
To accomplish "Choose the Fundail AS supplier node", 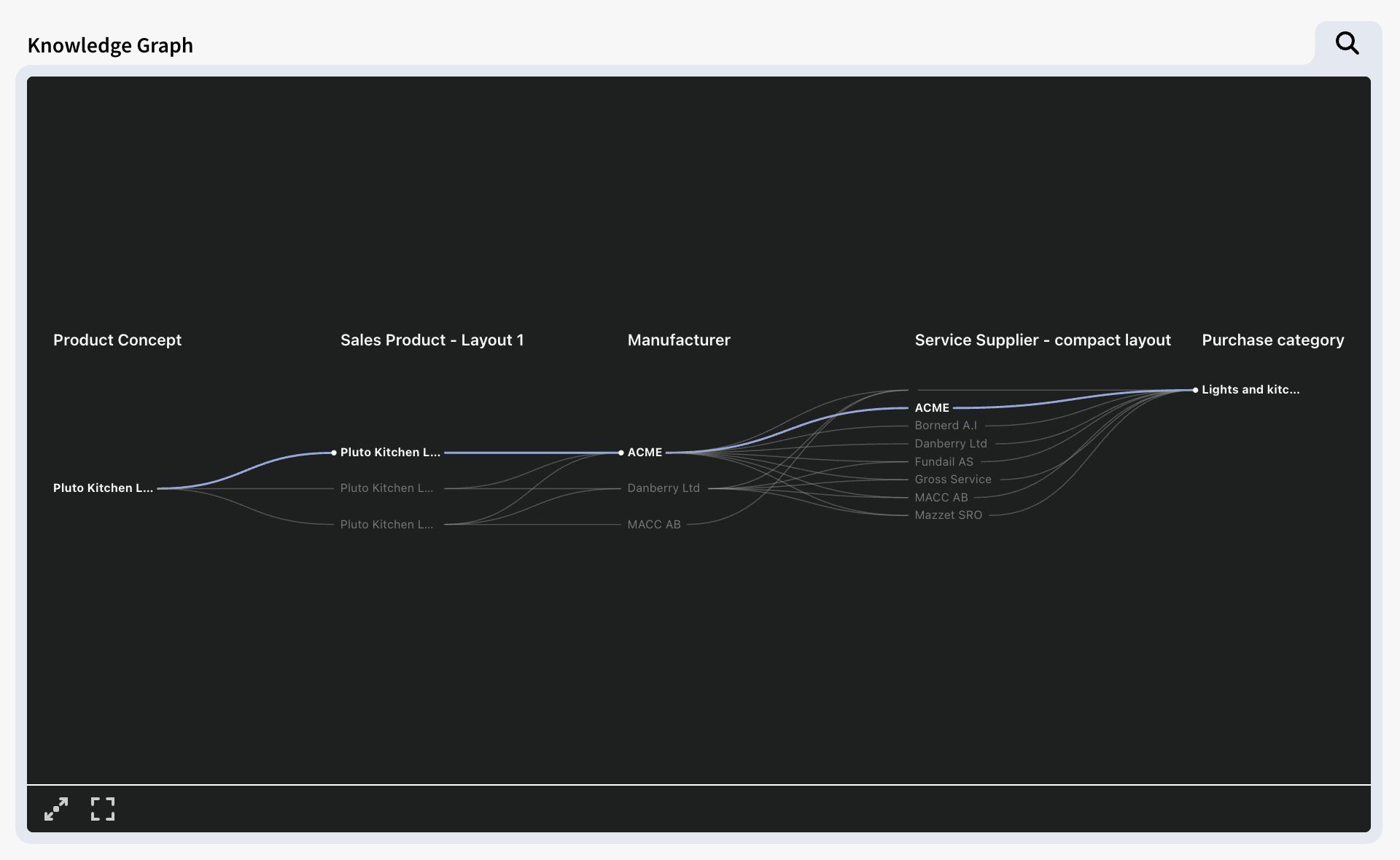I will (944, 462).
